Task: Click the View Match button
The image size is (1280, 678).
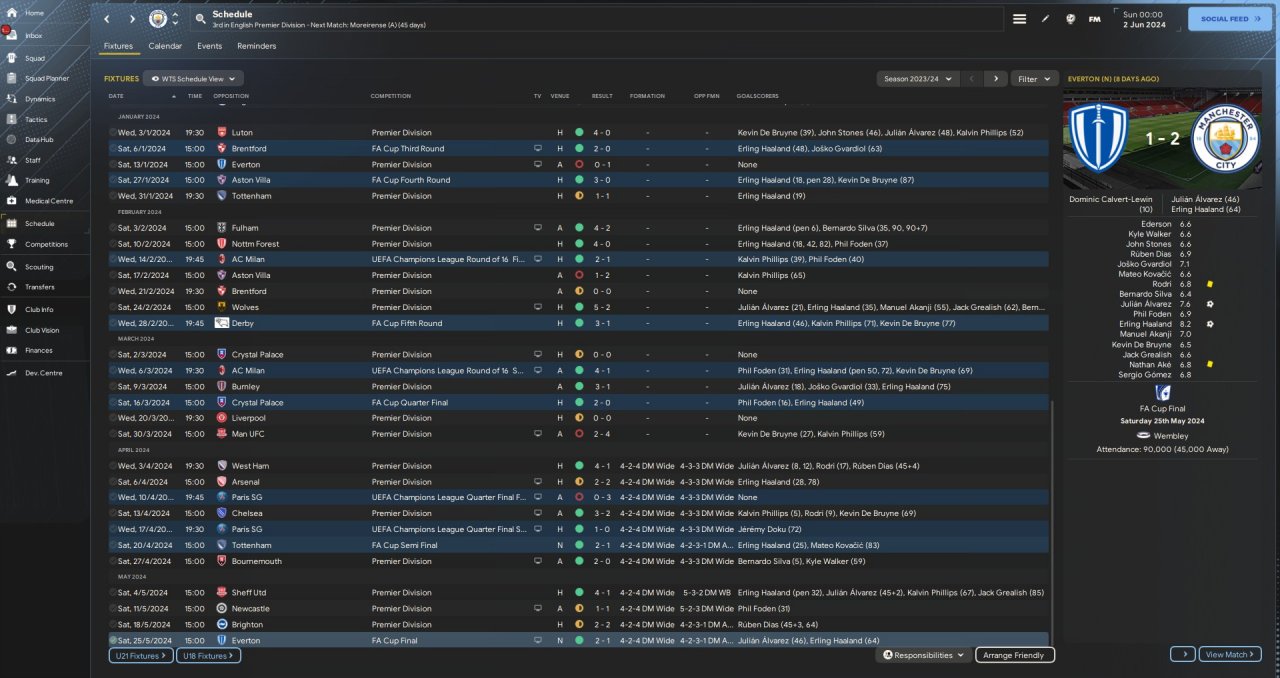Action: 1231,654
